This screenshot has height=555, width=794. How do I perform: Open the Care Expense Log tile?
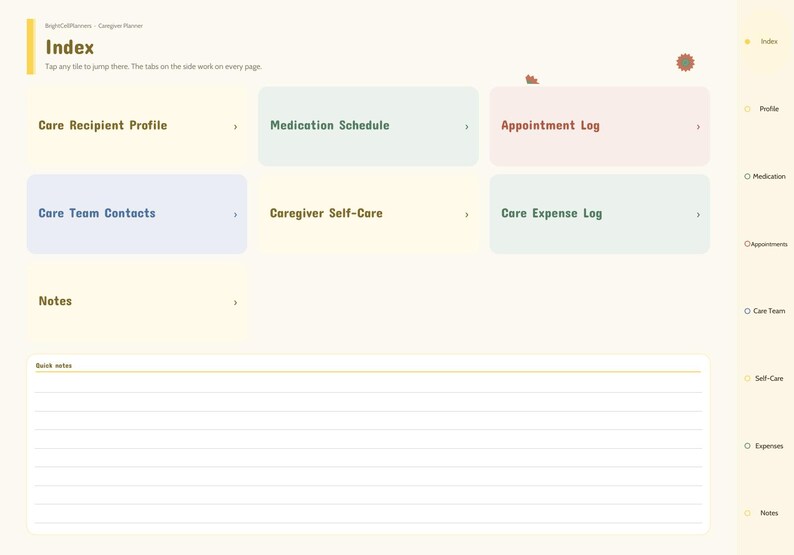600,214
